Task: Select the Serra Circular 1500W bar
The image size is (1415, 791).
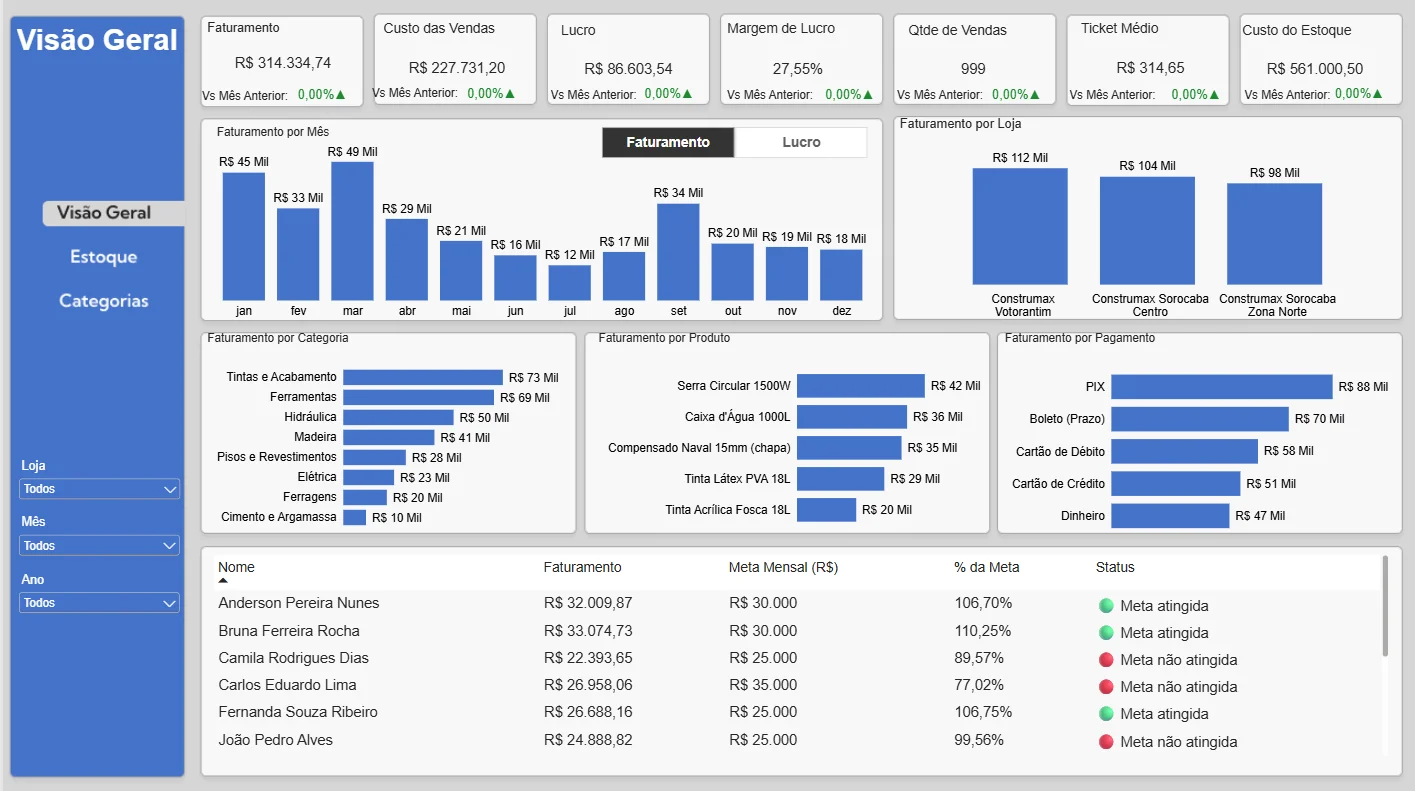Action: 861,386
